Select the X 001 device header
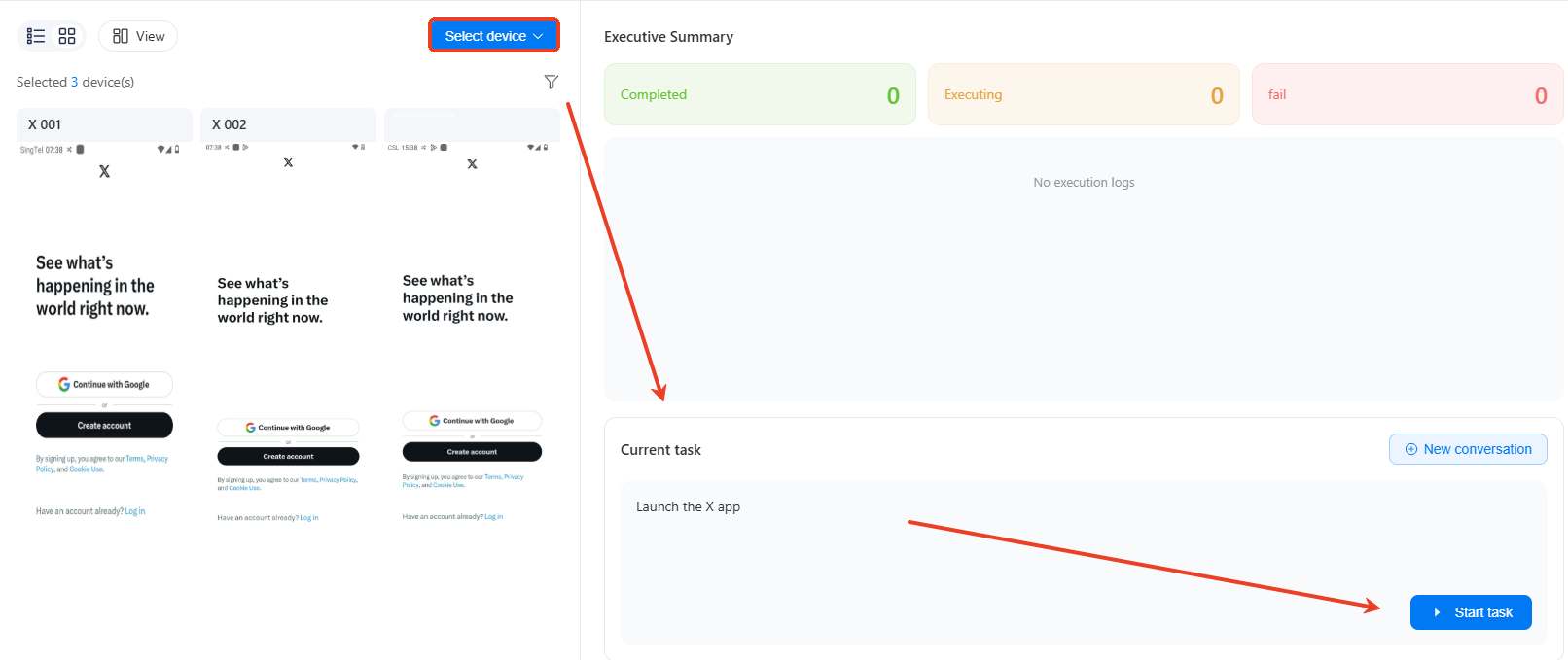 (104, 124)
